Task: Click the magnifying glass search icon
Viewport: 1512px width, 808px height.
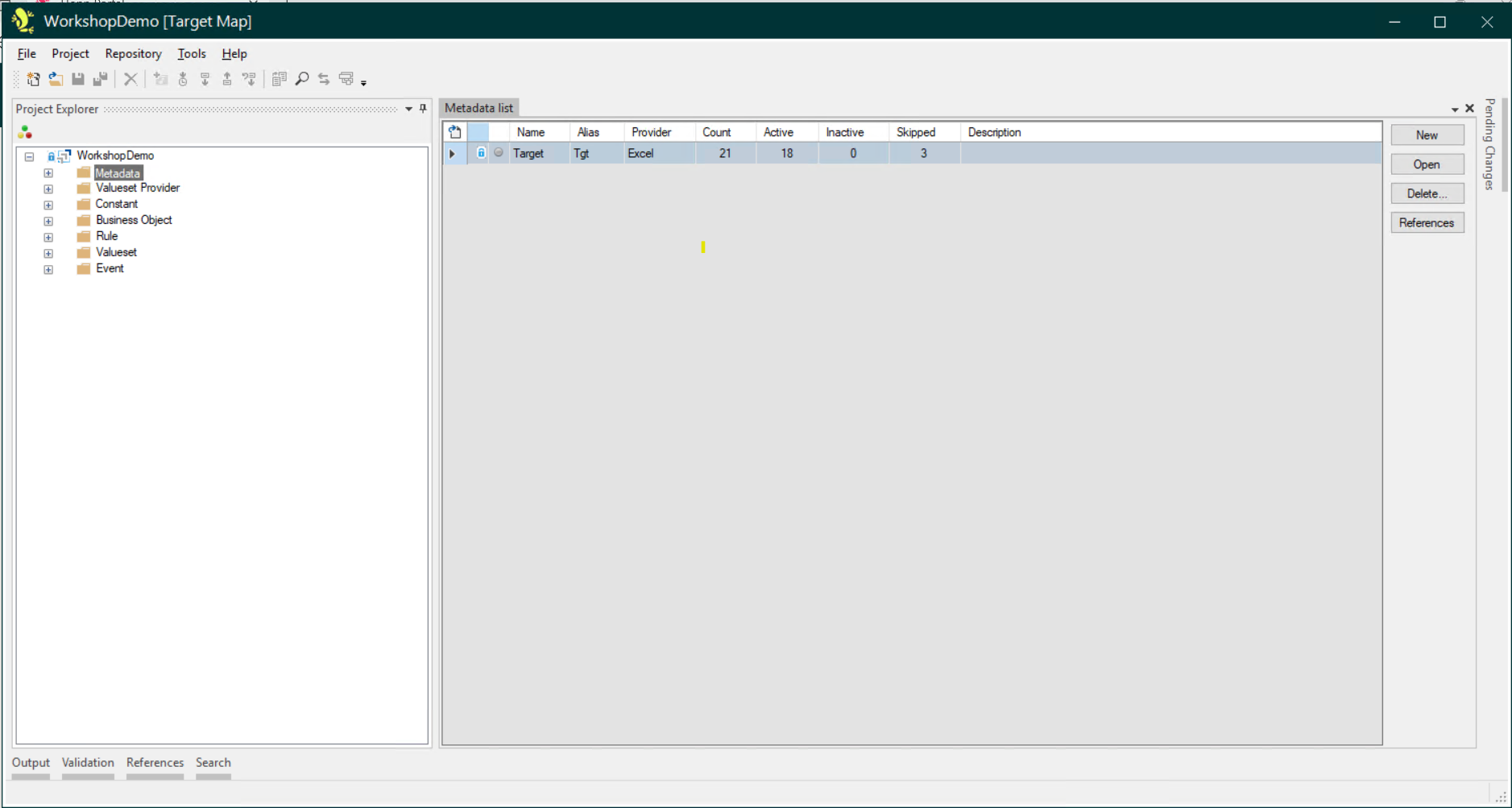Action: coord(302,79)
